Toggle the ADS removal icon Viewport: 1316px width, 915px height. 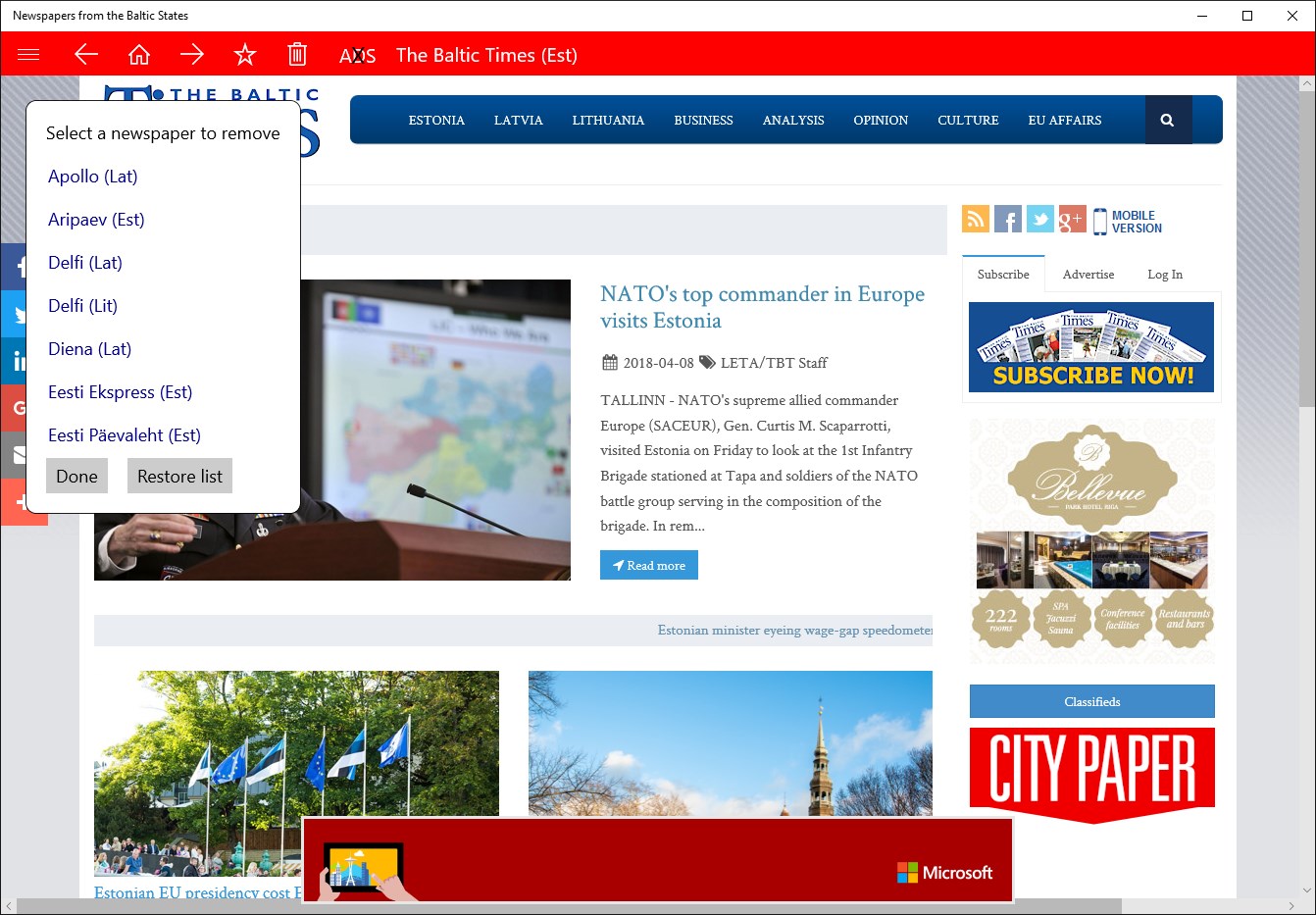[x=358, y=56]
